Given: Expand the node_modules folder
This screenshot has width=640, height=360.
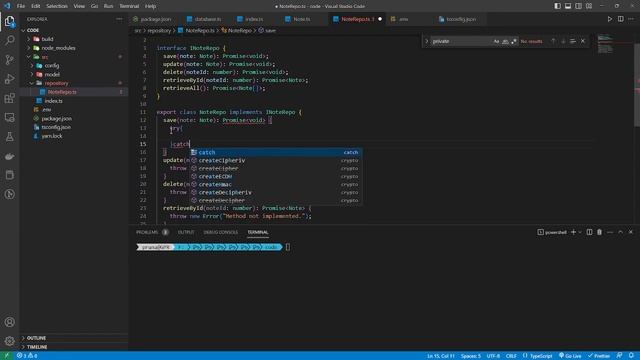Looking at the screenshot, I should point(29,48).
